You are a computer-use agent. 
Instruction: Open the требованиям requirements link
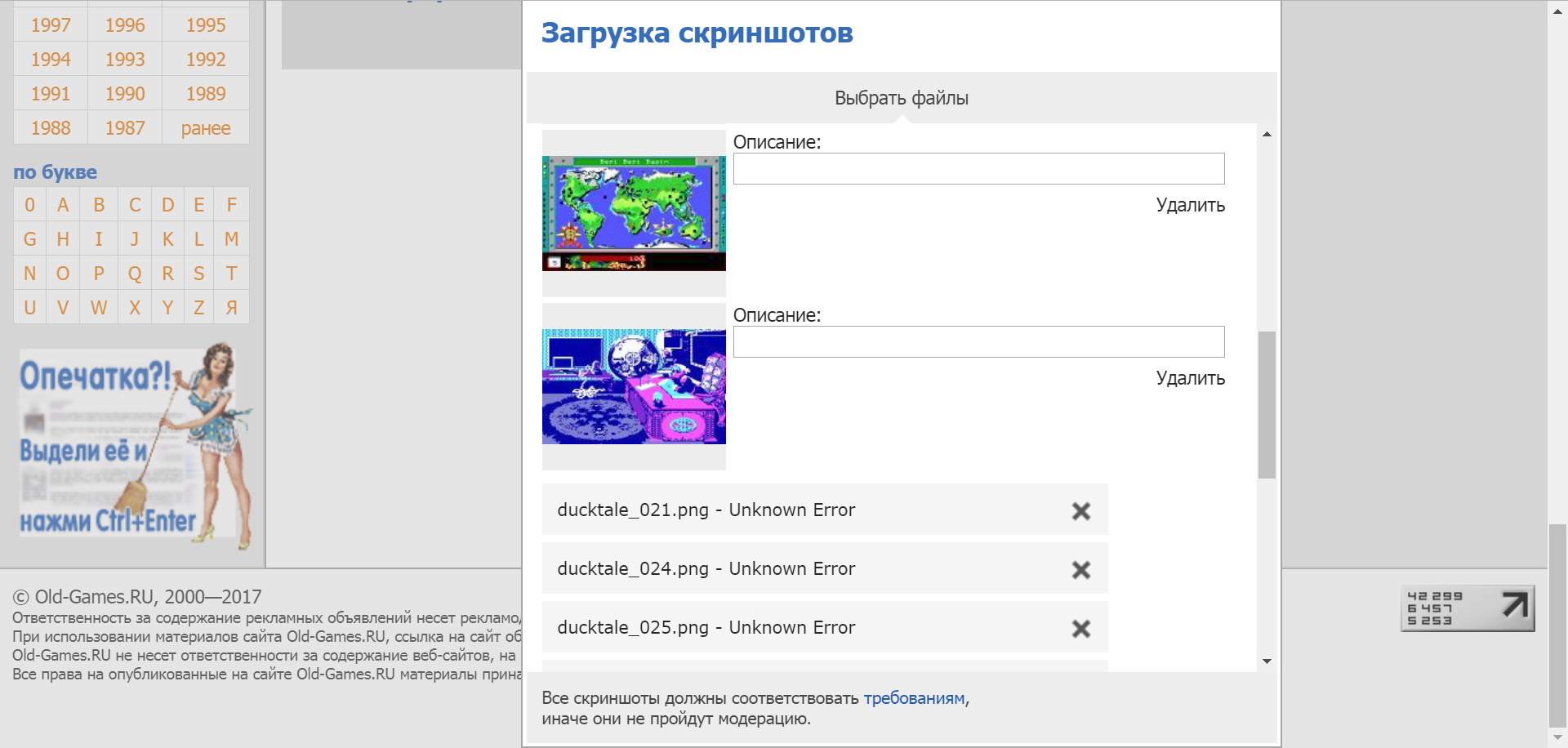pos(914,698)
